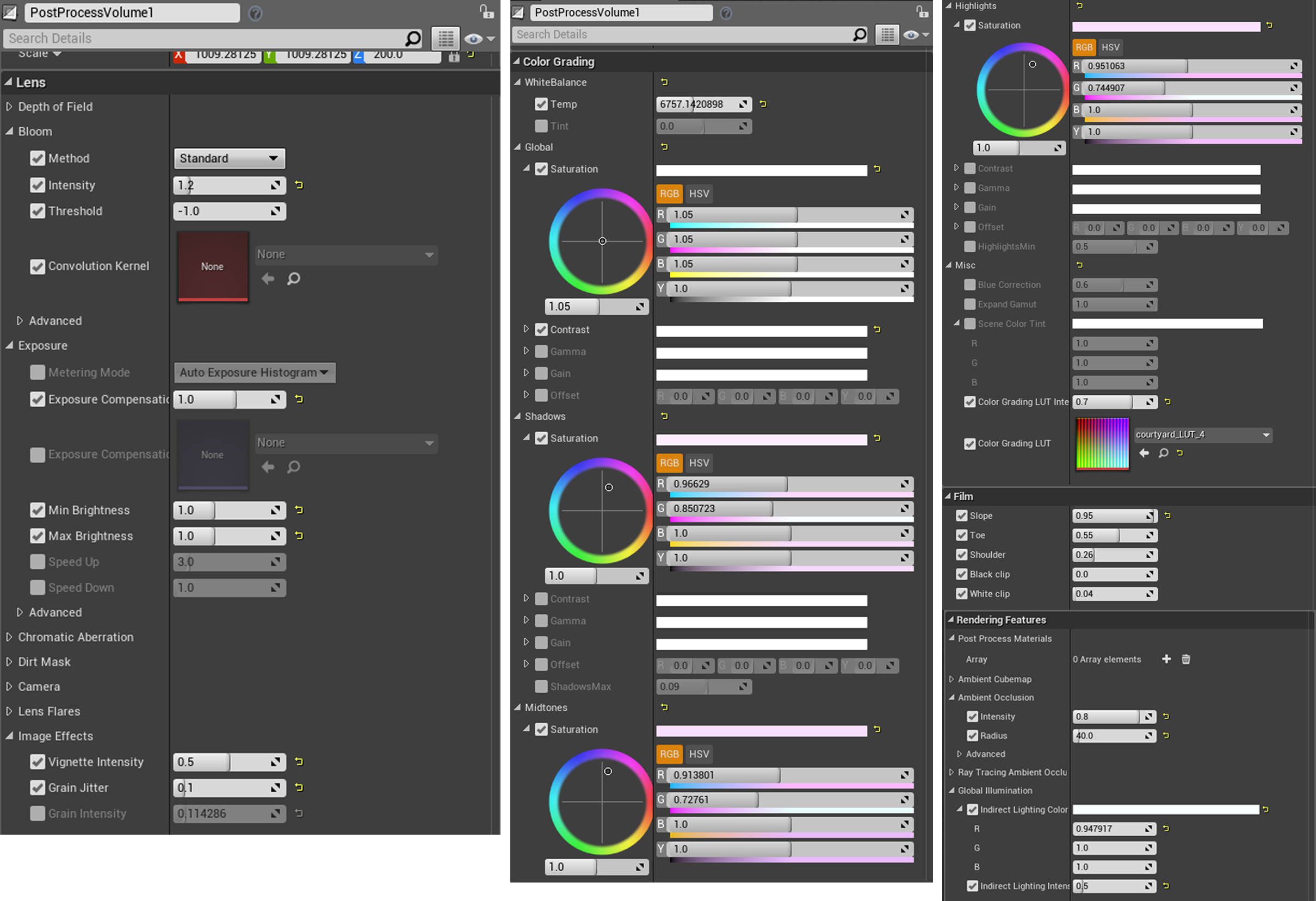Reset Bloom Intensity with its yellow arrow
Image resolution: width=1316 pixels, height=901 pixels.
click(299, 185)
